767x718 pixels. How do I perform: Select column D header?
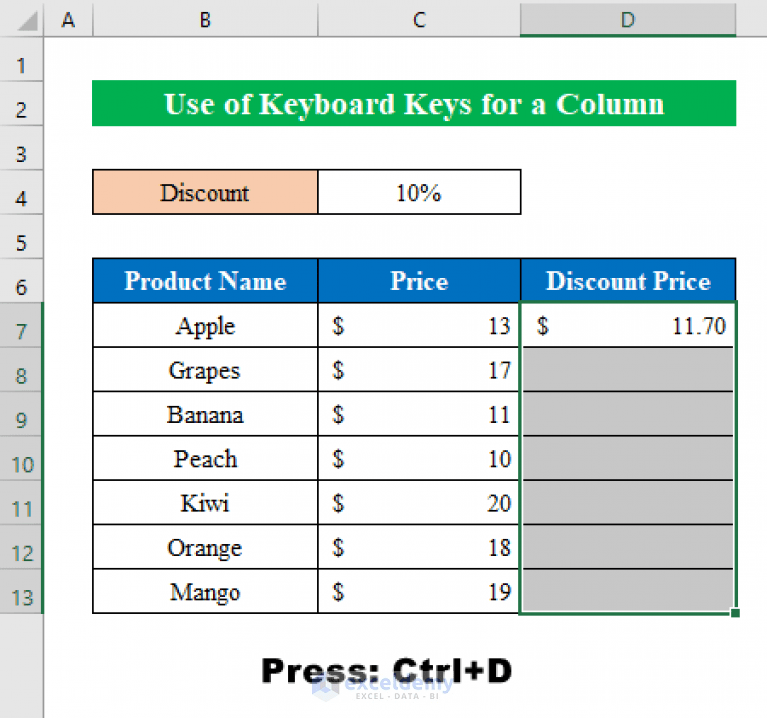point(628,20)
